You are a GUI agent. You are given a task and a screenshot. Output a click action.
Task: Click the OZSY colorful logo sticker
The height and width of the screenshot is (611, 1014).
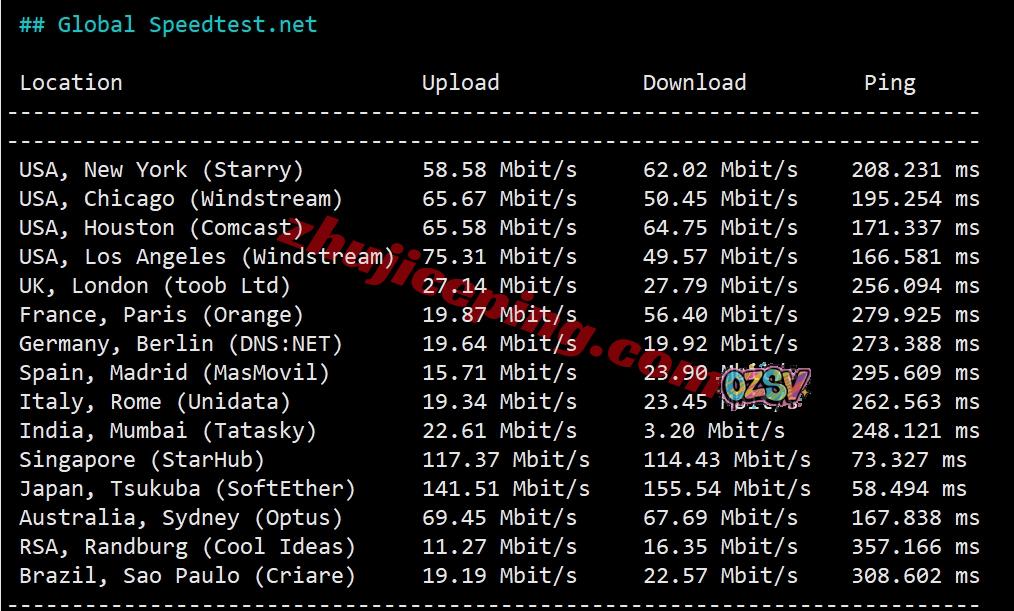coord(765,387)
